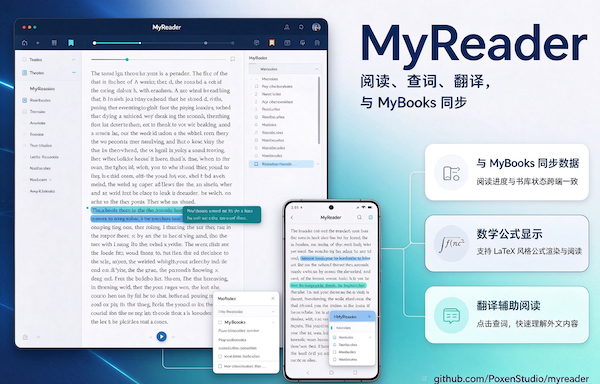Collapse the first sidebar section chevron
Image resolution: width=600 pixels, height=384 pixels.
pos(73,60)
